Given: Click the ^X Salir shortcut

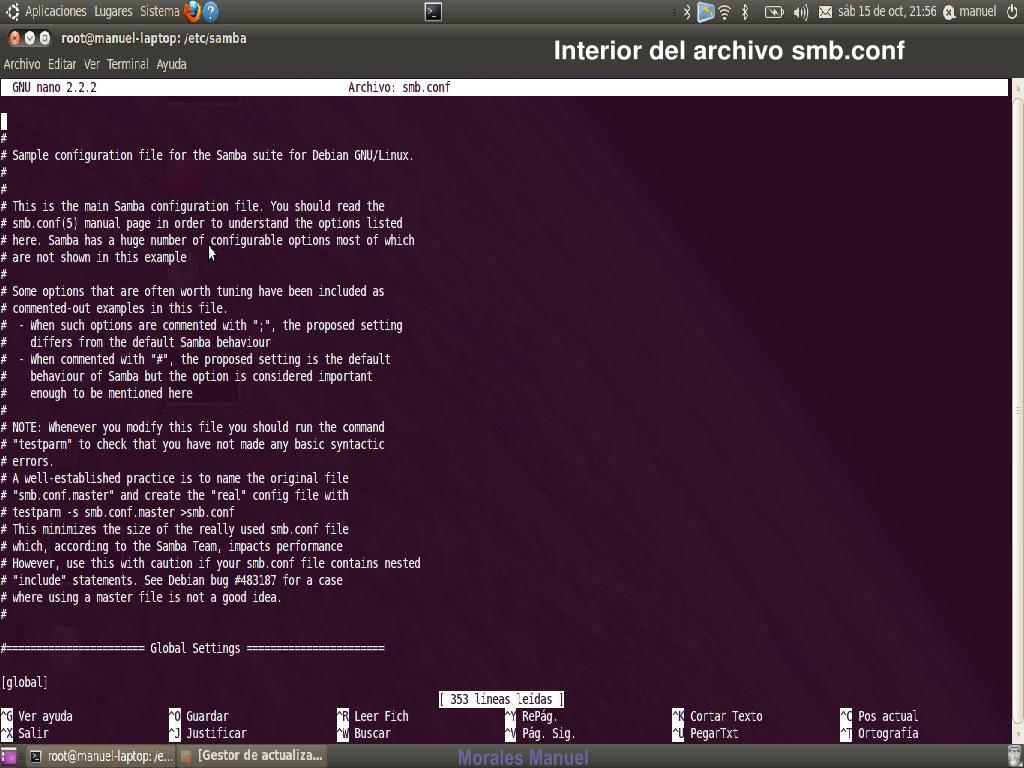Looking at the screenshot, I should click(x=25, y=733).
